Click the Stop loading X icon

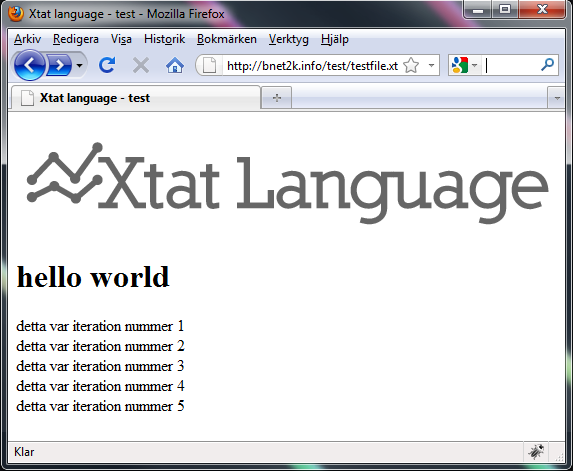click(x=141, y=66)
